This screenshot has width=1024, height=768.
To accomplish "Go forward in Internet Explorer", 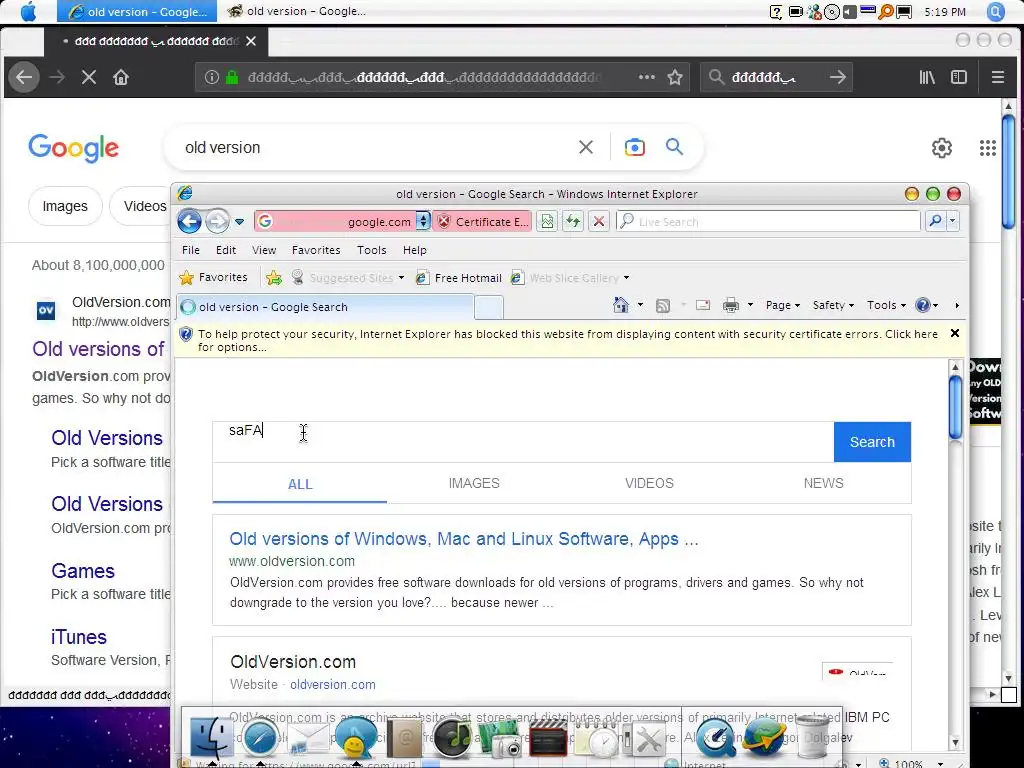I will 217,222.
